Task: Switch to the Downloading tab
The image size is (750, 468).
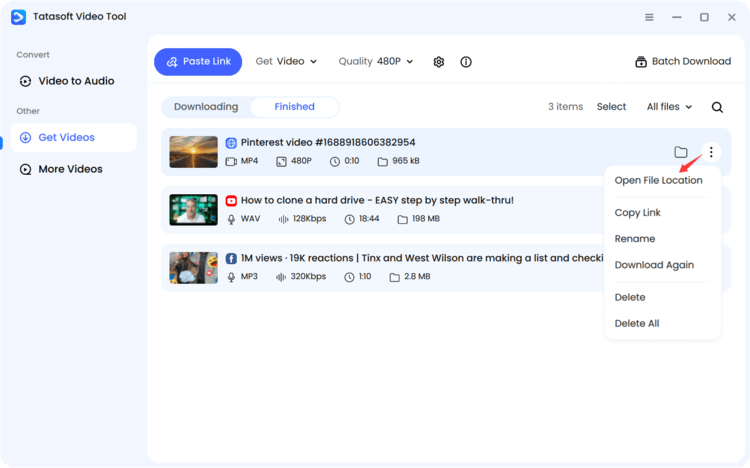Action: pyautogui.click(x=206, y=107)
